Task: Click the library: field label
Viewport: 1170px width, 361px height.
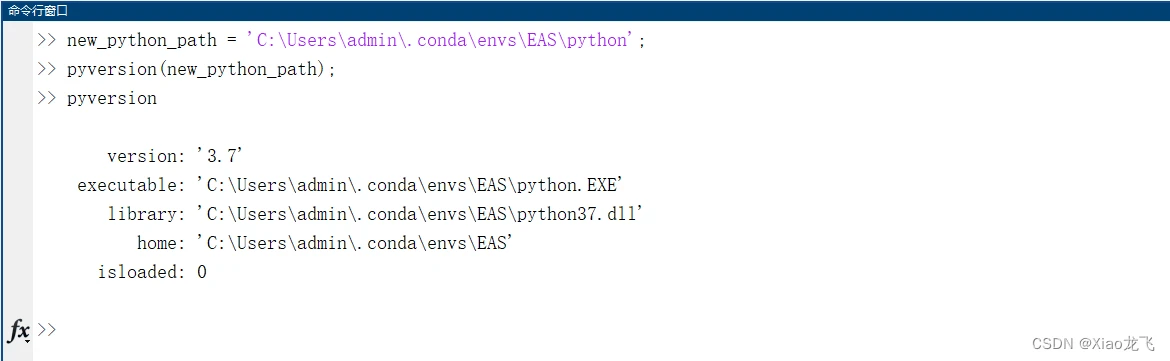Action: (x=146, y=214)
